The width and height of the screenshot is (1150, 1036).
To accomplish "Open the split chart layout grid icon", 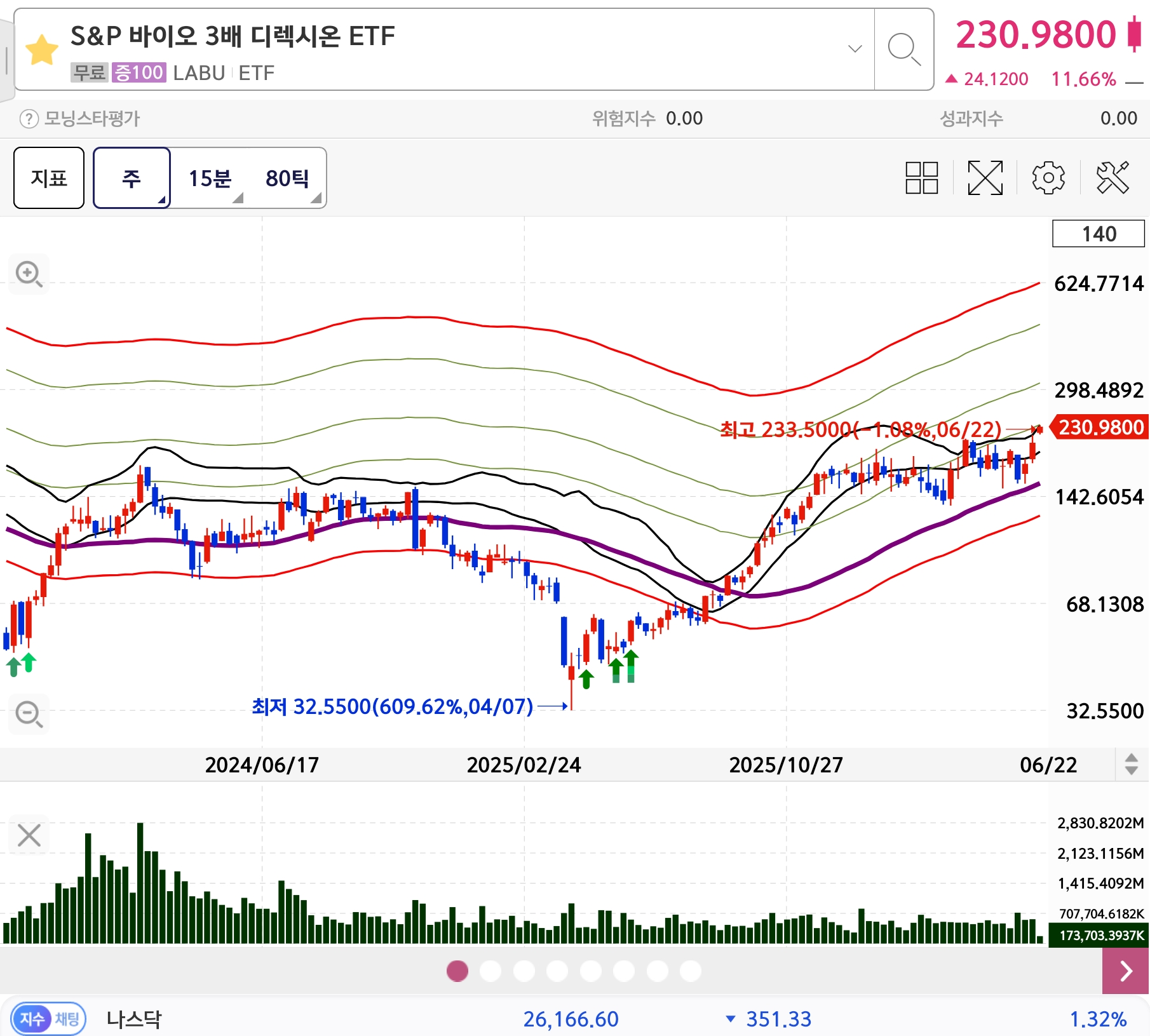I will [x=921, y=178].
